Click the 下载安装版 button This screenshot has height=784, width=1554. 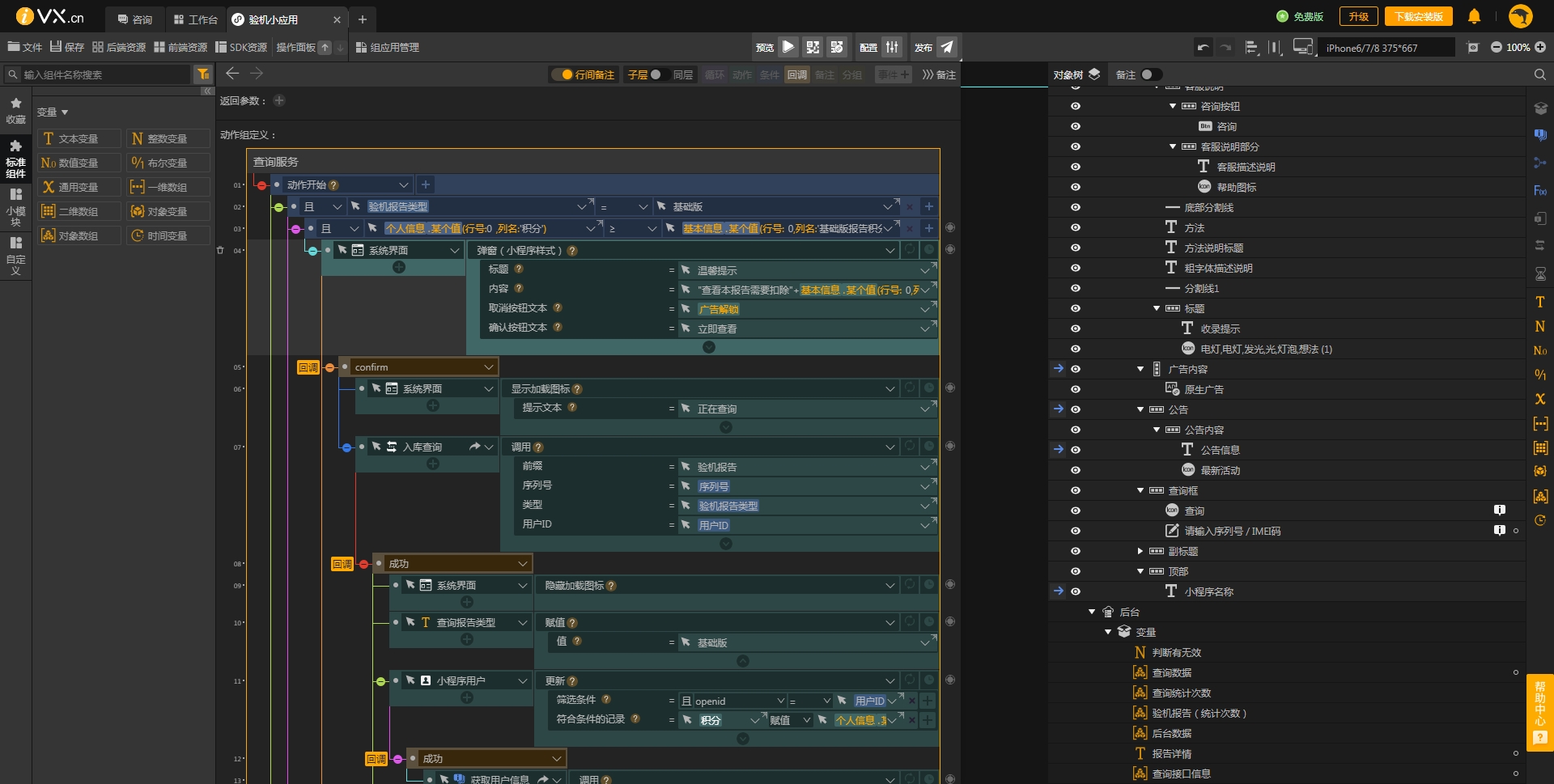(1419, 16)
